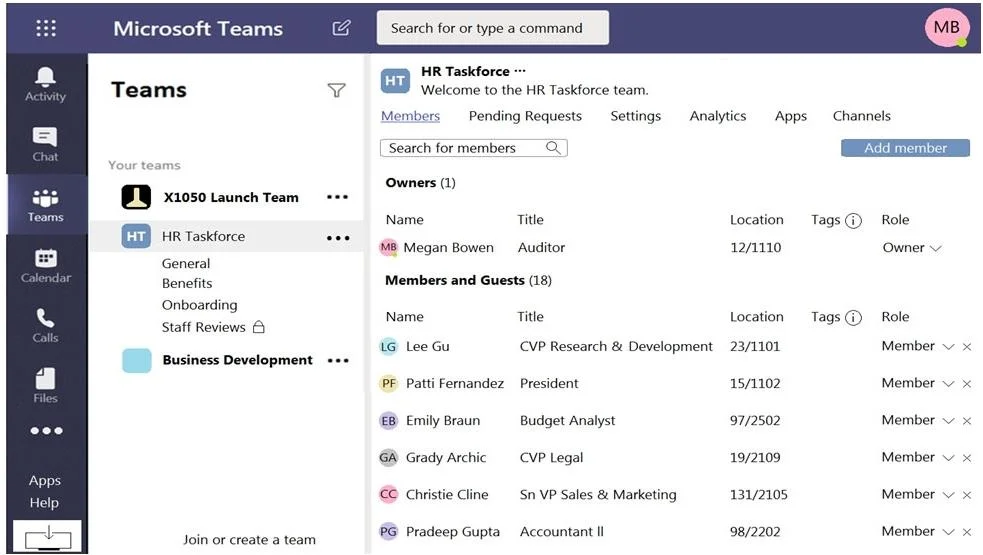Select the X1050 Launch Team
The width and height of the screenshot is (983, 555).
231,197
